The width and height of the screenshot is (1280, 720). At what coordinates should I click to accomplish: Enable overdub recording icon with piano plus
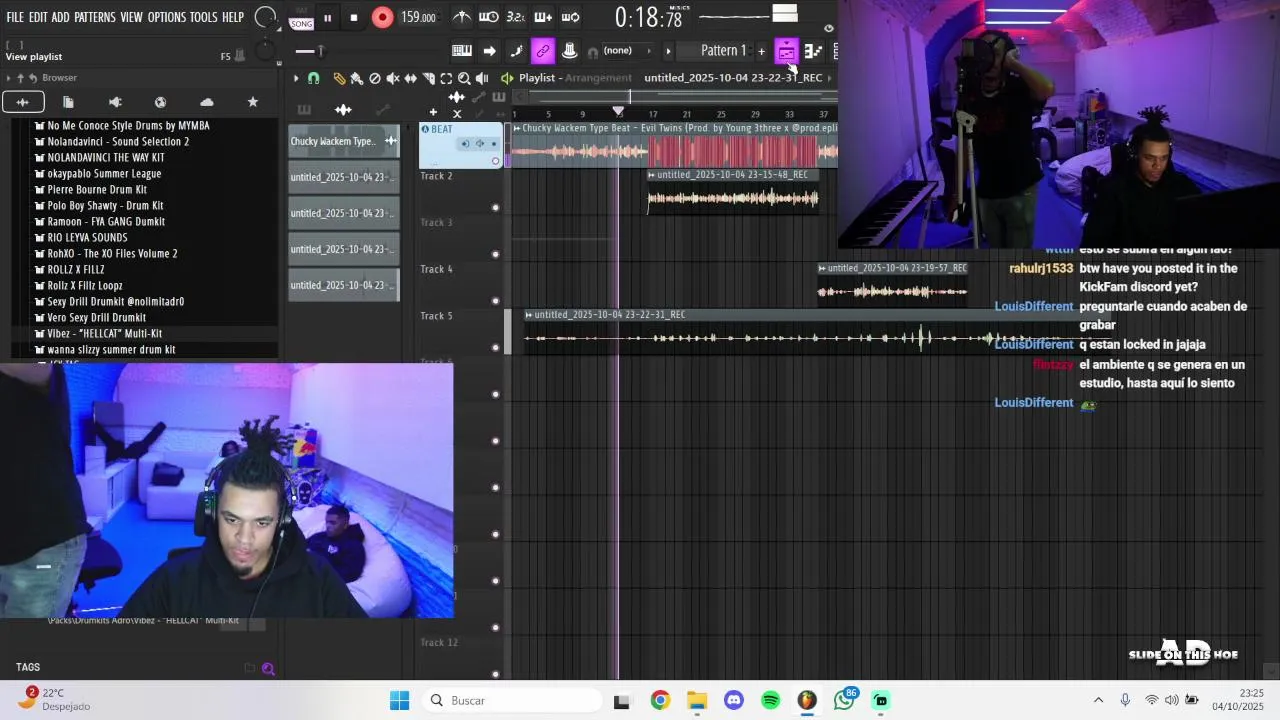(x=543, y=17)
